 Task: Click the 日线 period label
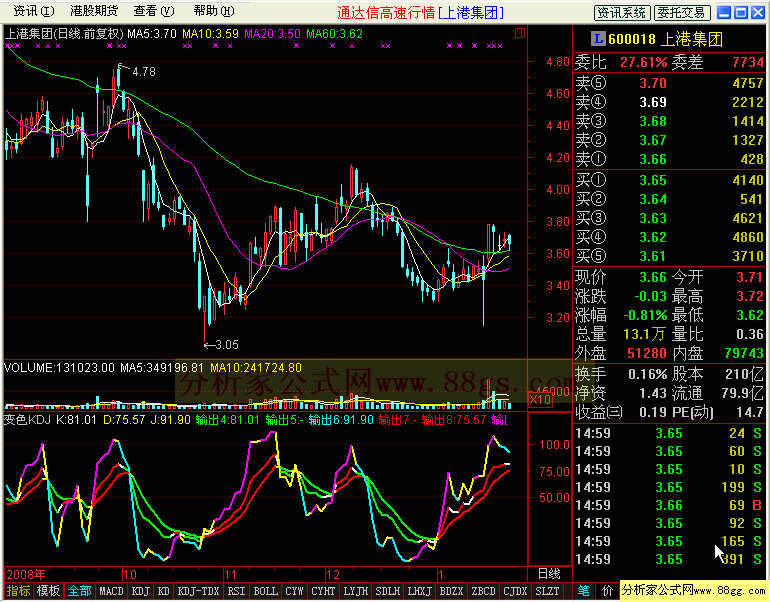coord(549,574)
